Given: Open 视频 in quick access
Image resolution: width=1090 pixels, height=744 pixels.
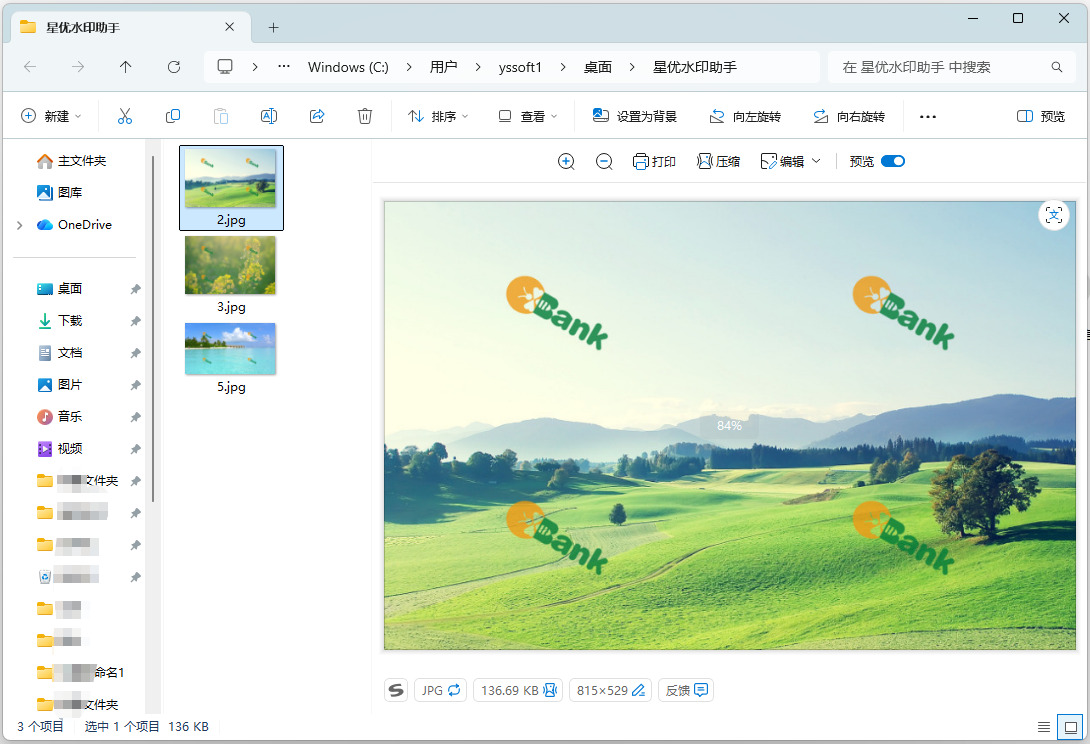Looking at the screenshot, I should (x=60, y=448).
